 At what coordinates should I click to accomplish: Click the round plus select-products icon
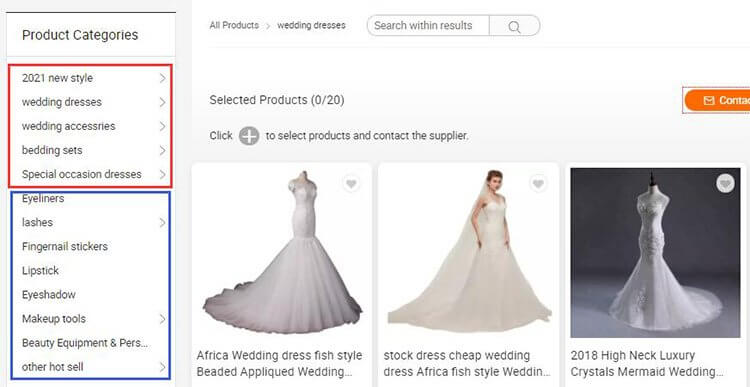coord(249,136)
